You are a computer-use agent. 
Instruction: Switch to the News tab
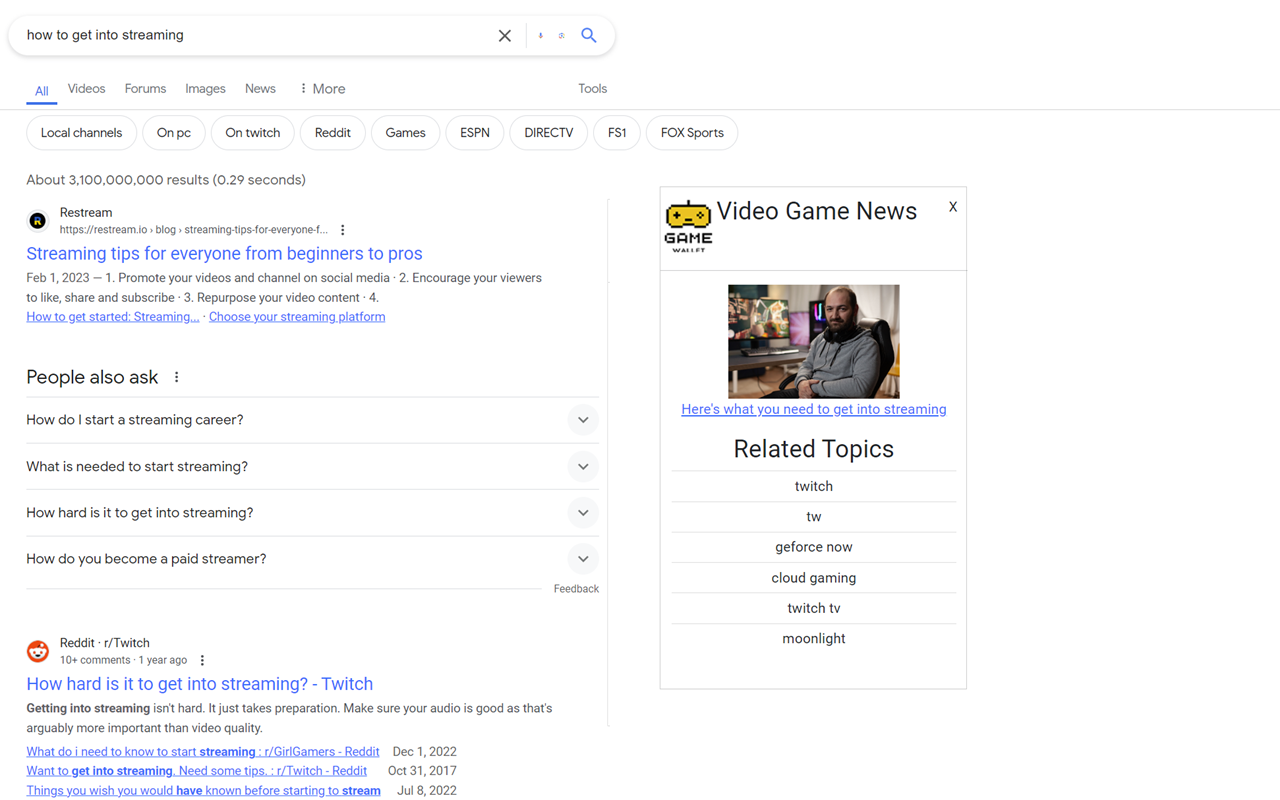coord(260,89)
